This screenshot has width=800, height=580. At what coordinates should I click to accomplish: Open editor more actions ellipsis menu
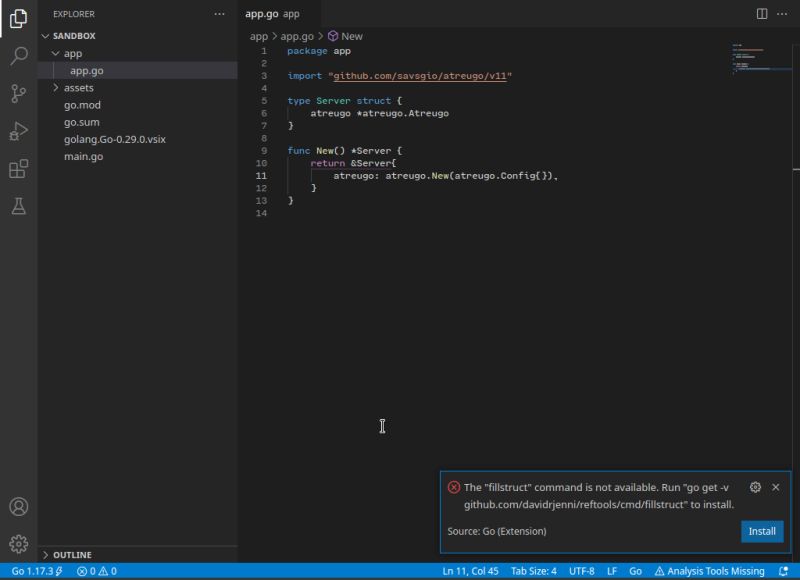[x=781, y=14]
